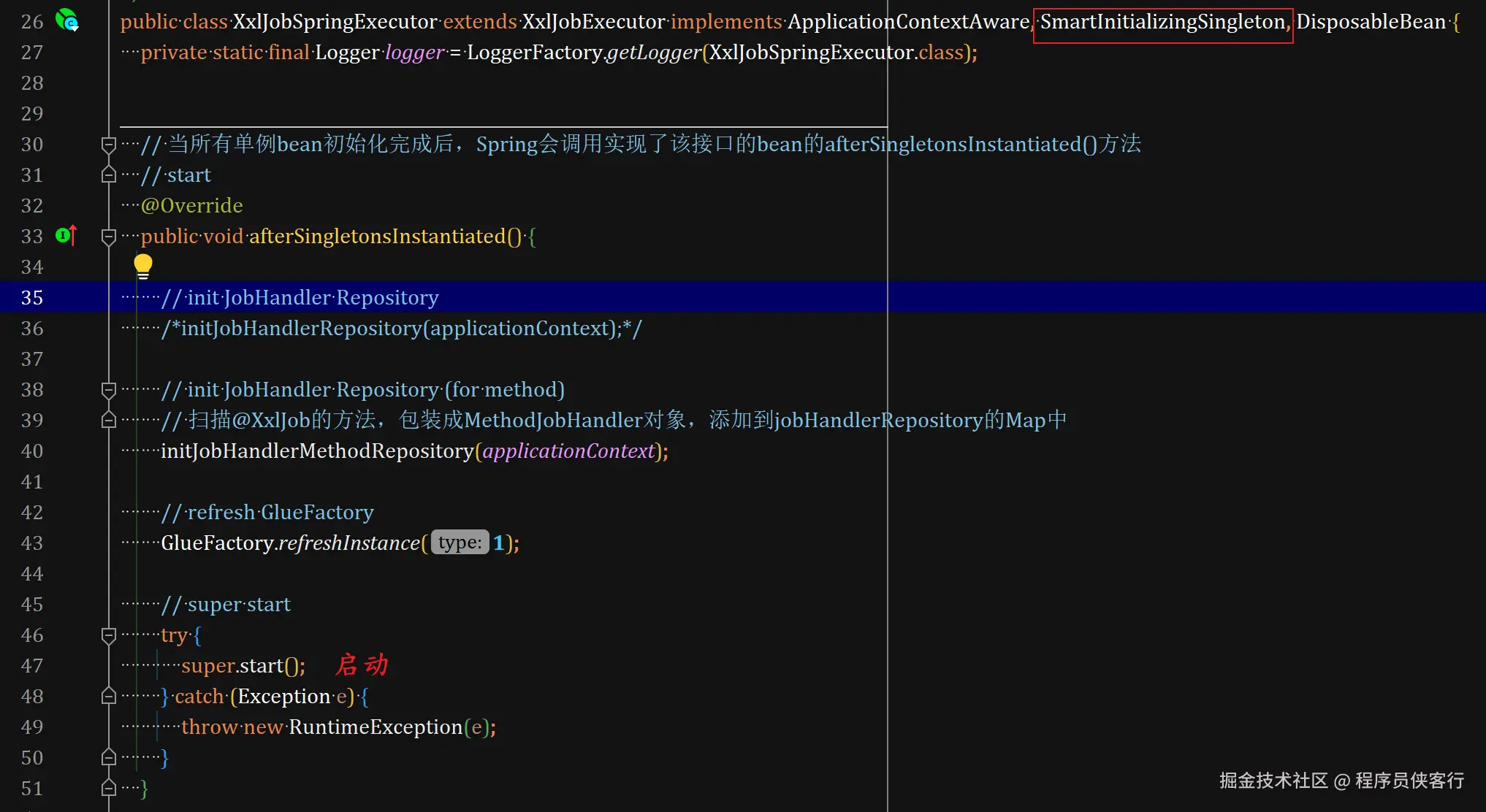Click the SmartInitializingSingleton interface name
This screenshot has height=812, width=1486.
click(x=1162, y=22)
